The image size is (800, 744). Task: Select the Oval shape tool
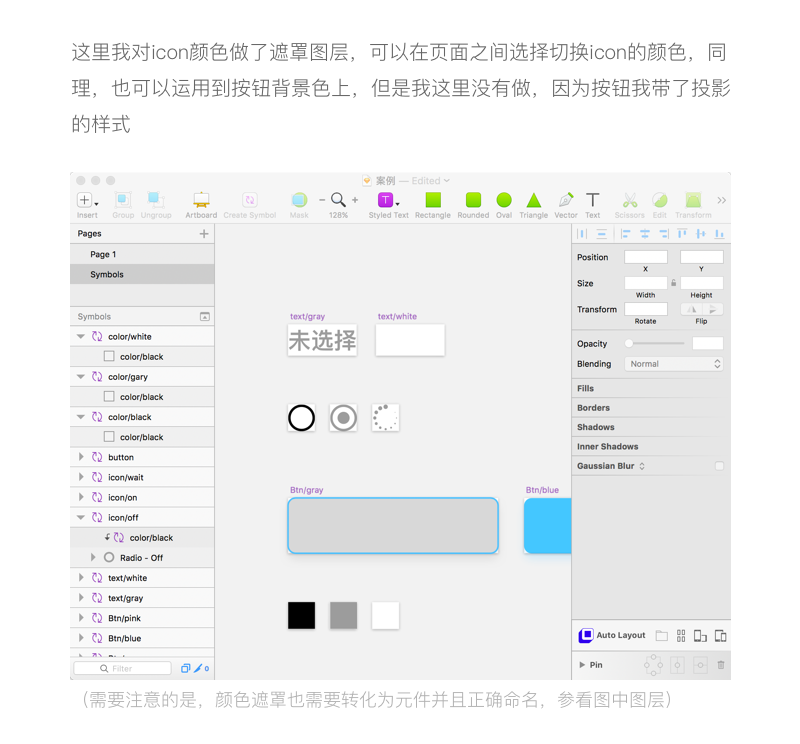[x=504, y=200]
